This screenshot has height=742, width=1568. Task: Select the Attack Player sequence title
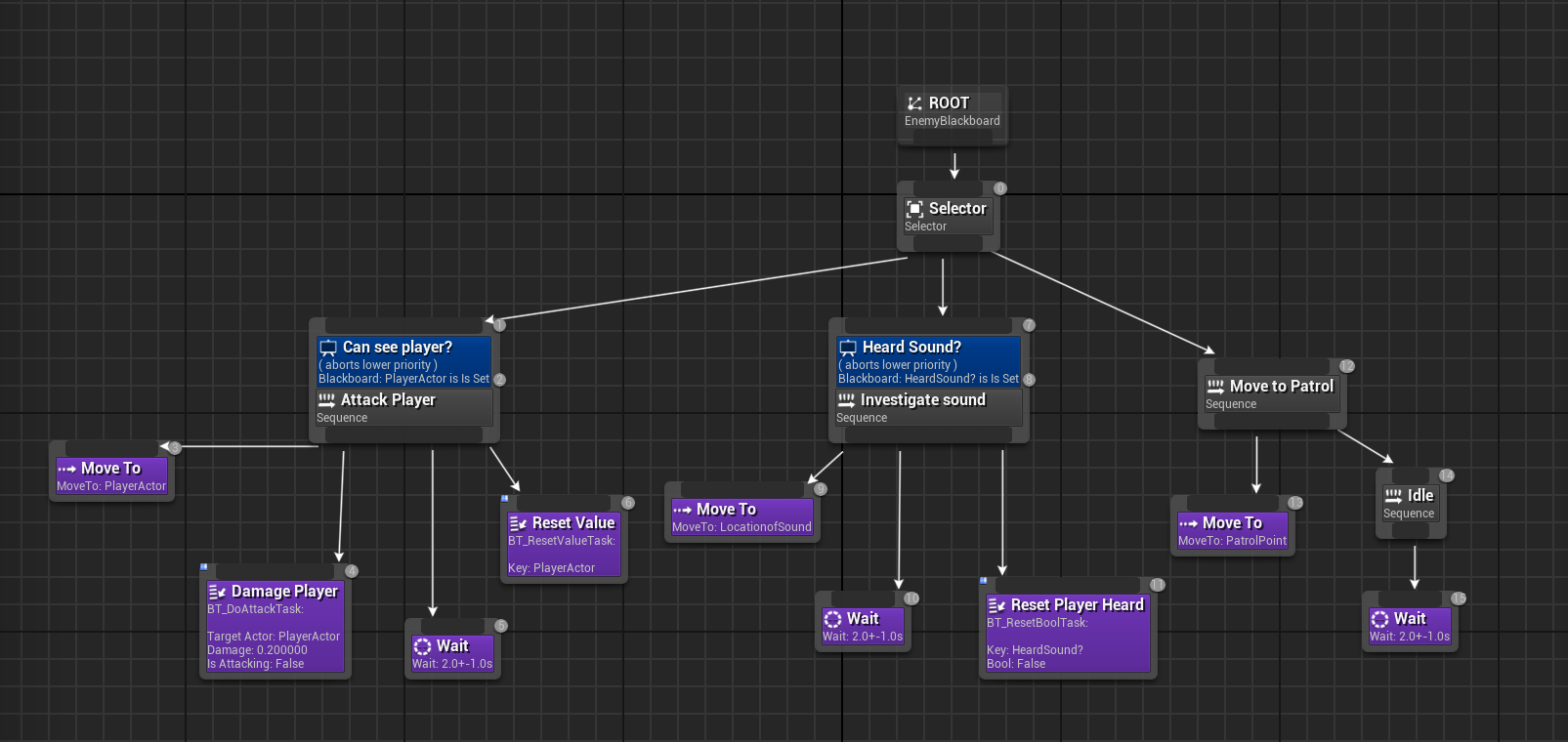click(x=388, y=400)
